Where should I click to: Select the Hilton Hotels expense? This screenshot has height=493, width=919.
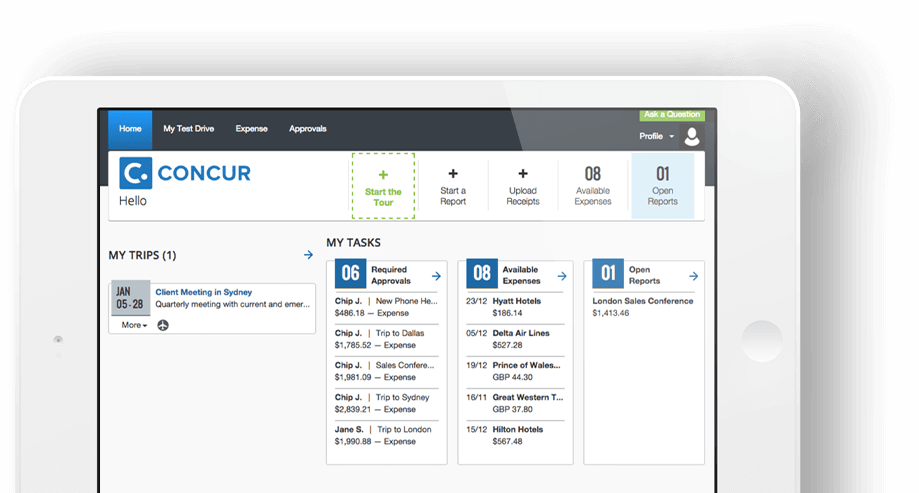pos(515,436)
